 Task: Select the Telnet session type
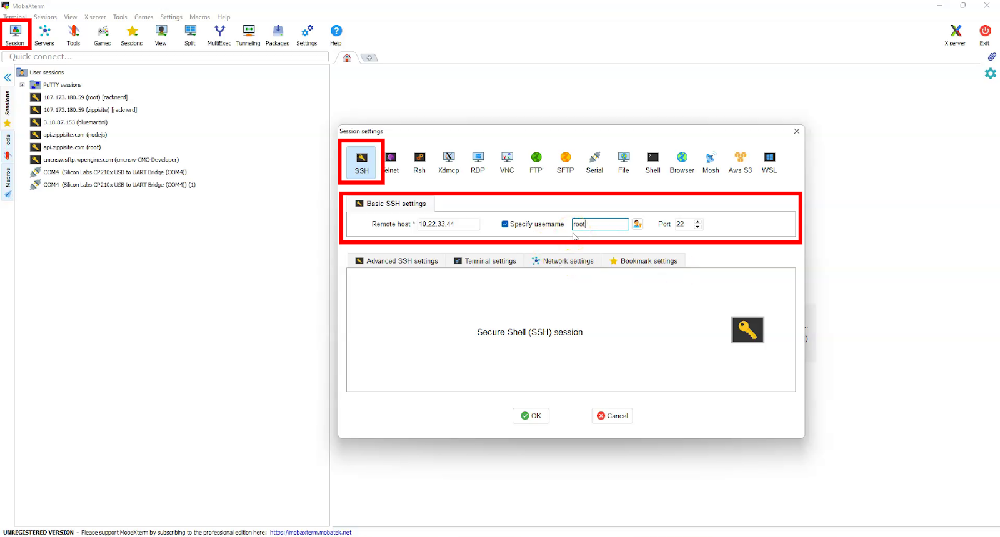tap(390, 163)
